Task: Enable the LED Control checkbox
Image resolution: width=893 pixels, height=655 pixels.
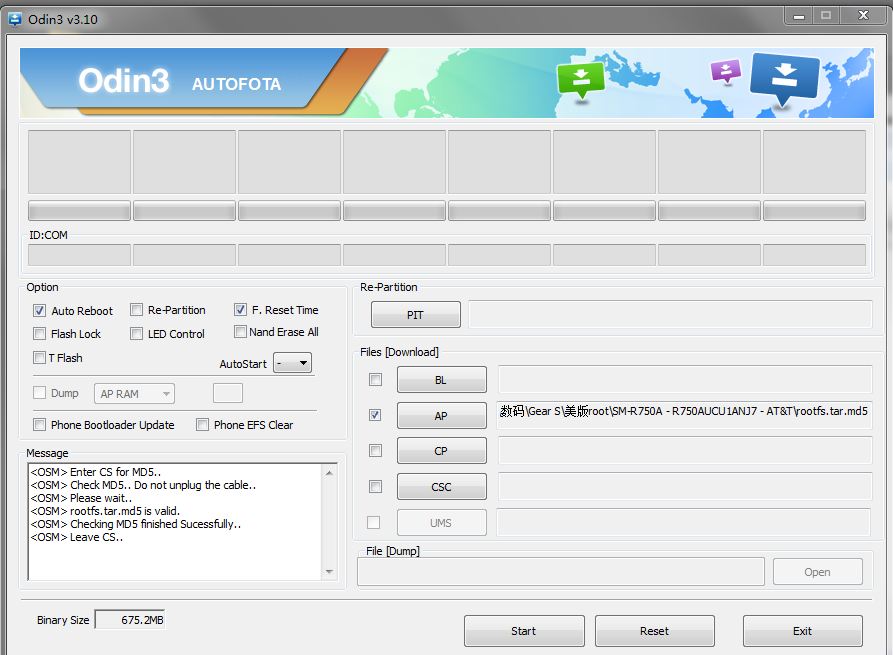Action: pyautogui.click(x=136, y=334)
